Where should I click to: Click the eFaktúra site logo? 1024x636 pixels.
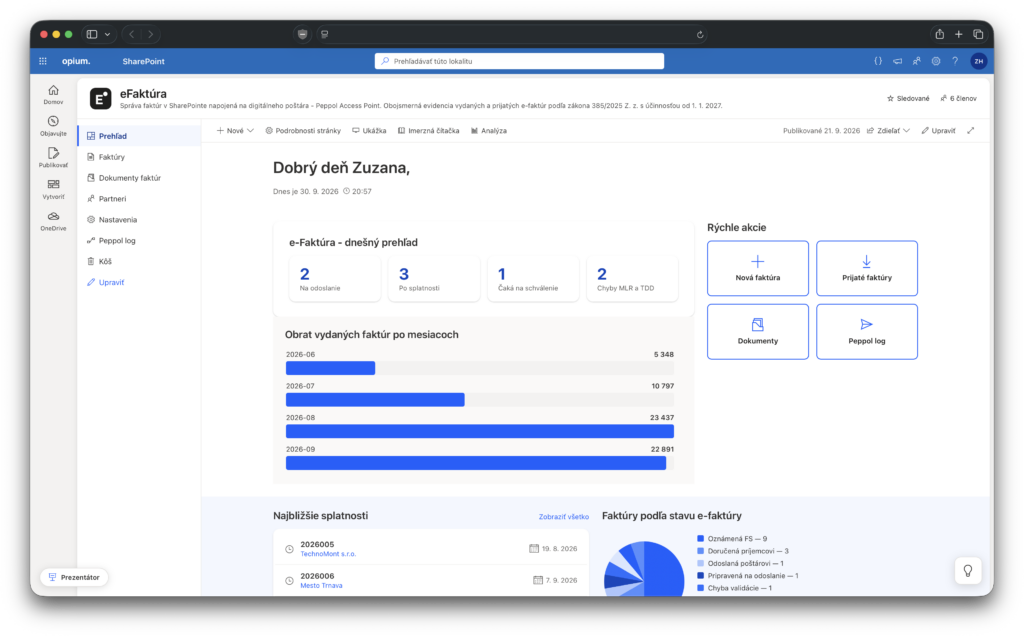coord(101,99)
